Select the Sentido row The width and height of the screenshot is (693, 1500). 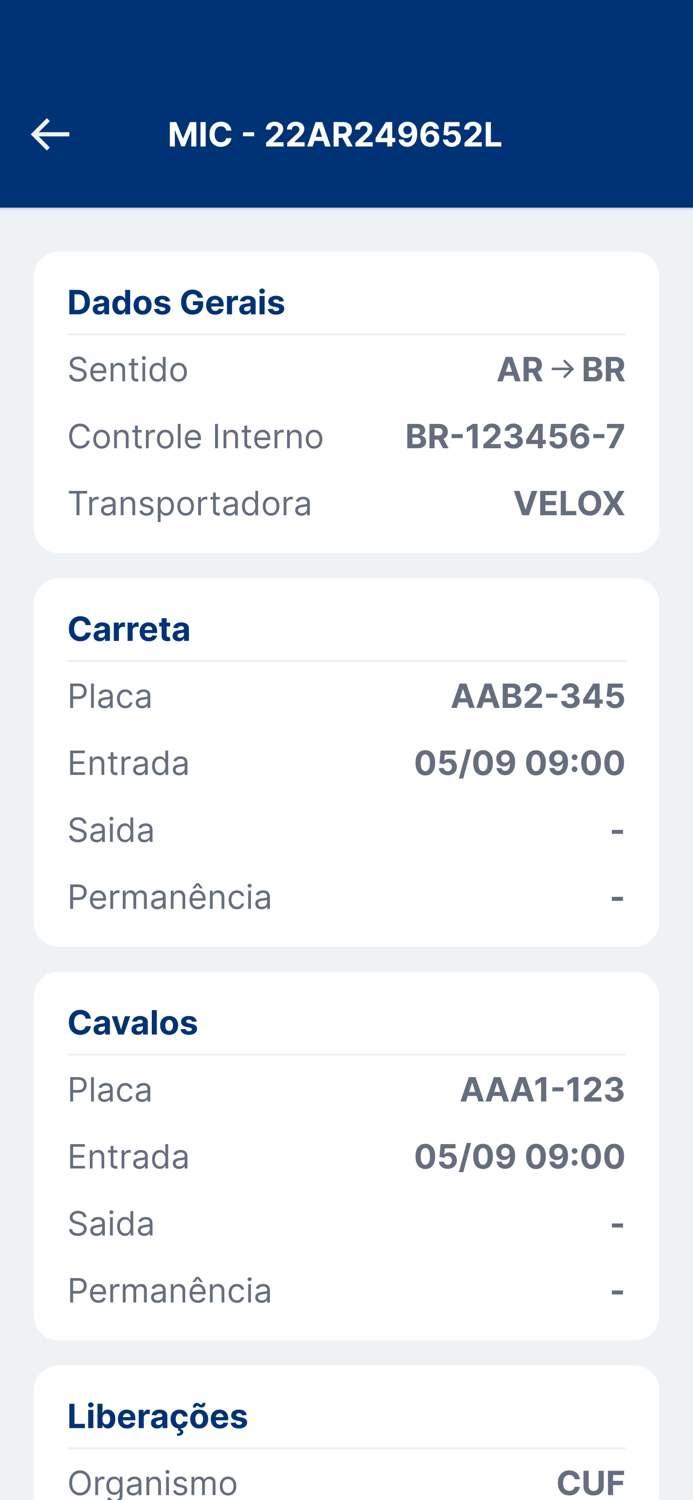(128, 368)
